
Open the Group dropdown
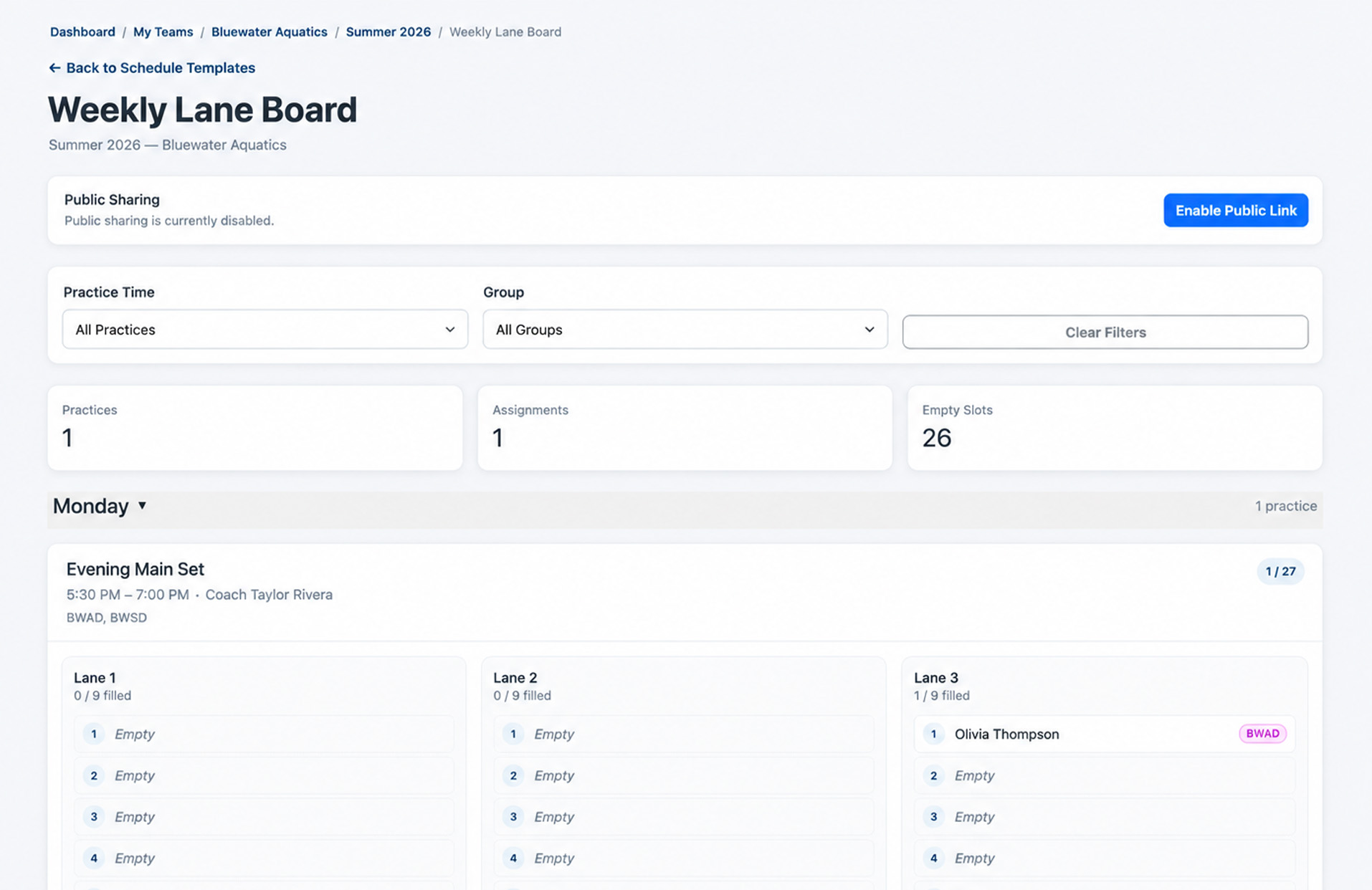685,330
